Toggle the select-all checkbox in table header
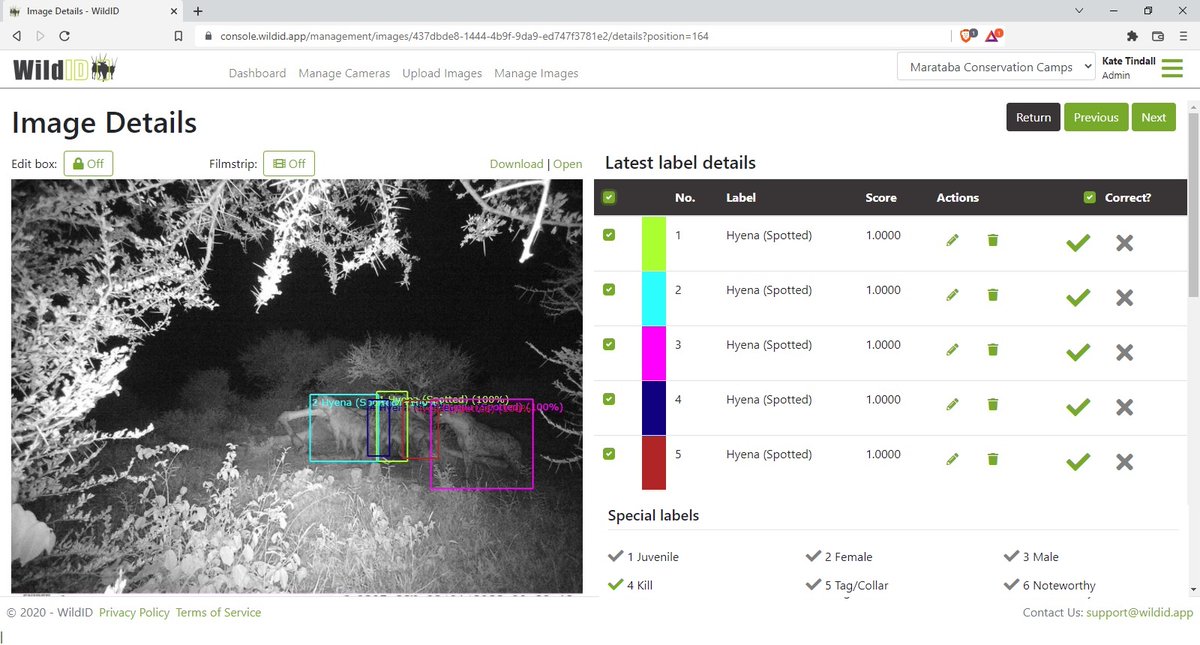This screenshot has height=645, width=1200. point(609,197)
